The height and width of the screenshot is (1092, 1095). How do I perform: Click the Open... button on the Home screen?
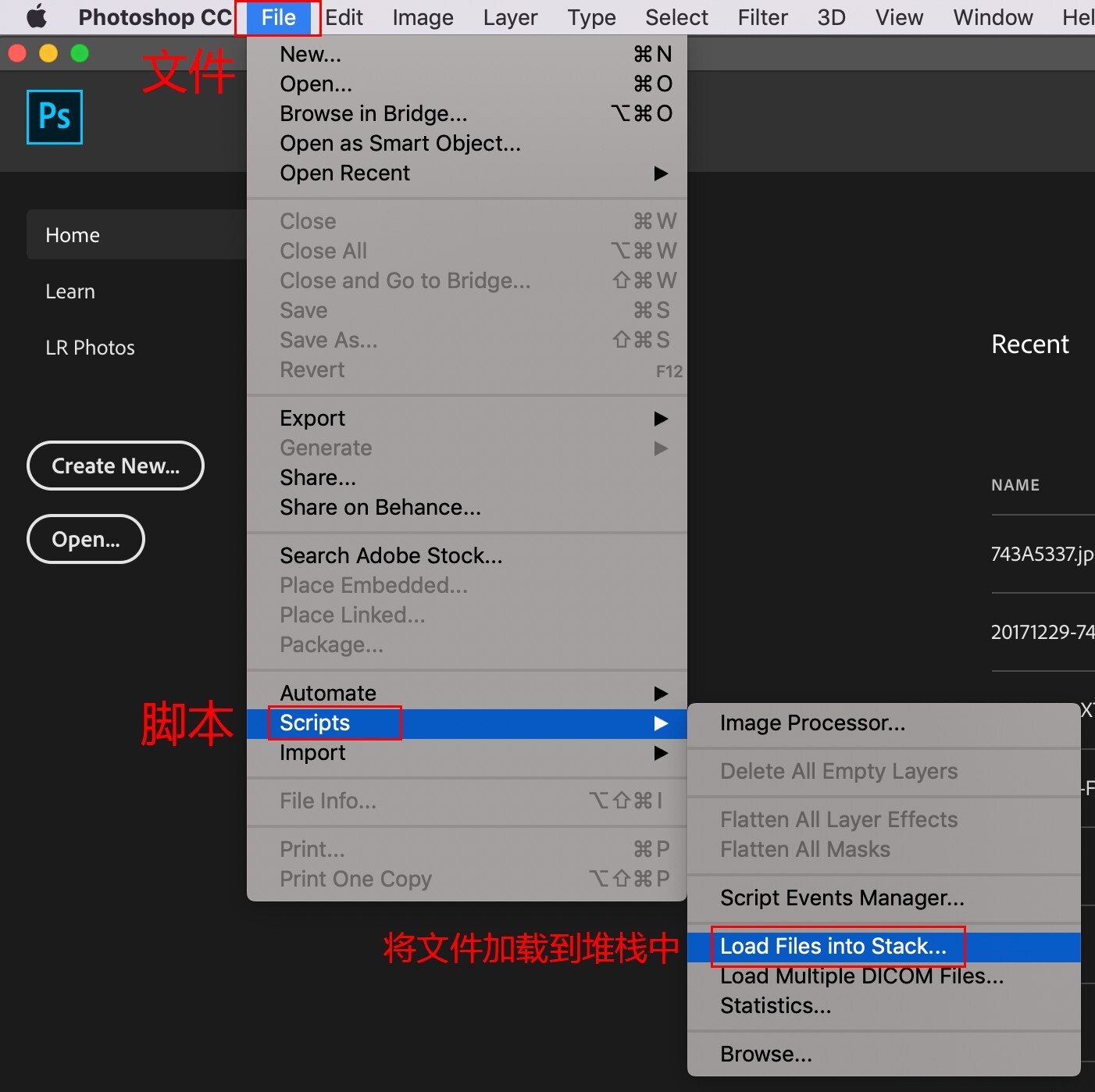coord(86,539)
